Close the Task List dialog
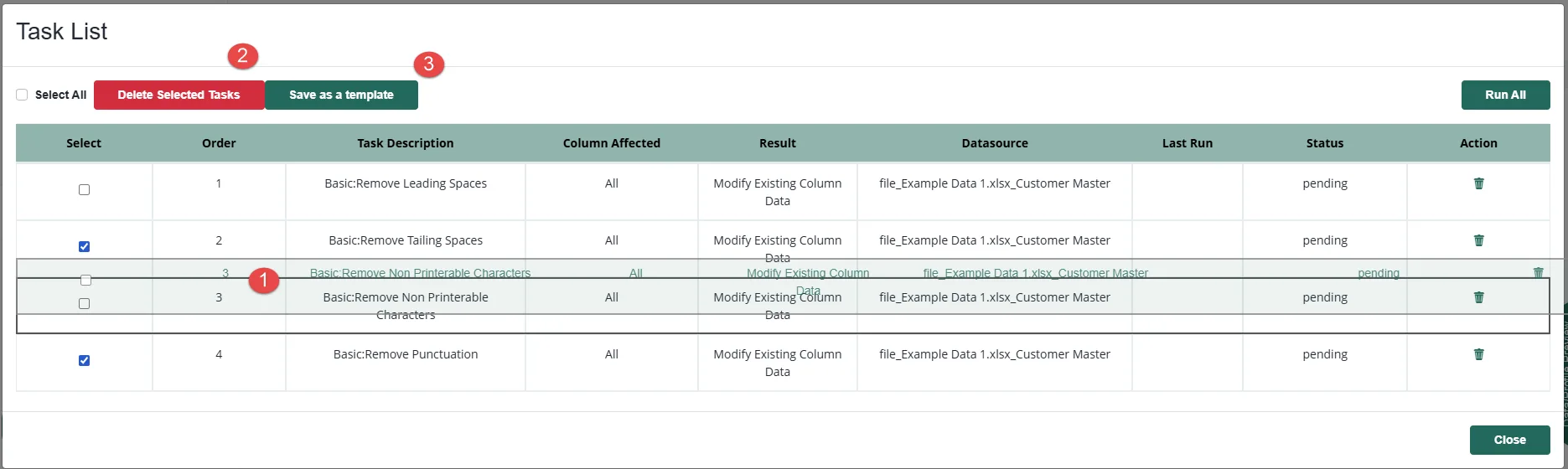The image size is (1568, 469). point(1509,440)
